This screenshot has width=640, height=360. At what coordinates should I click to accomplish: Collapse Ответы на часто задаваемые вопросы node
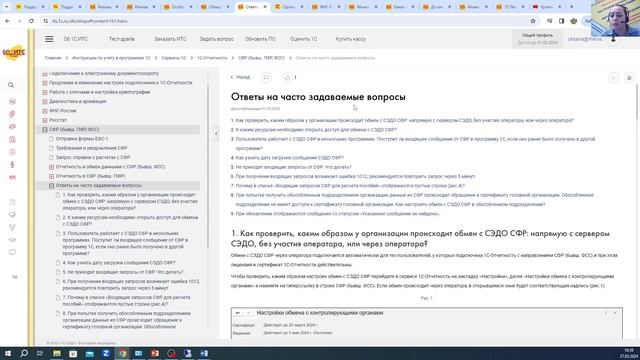pyautogui.click(x=51, y=186)
